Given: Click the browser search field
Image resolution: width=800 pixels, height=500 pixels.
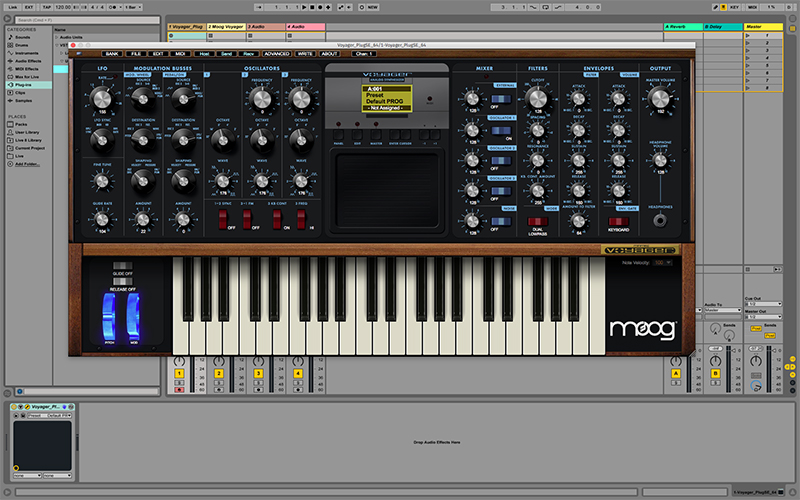Looking at the screenshot, I should coord(88,20).
